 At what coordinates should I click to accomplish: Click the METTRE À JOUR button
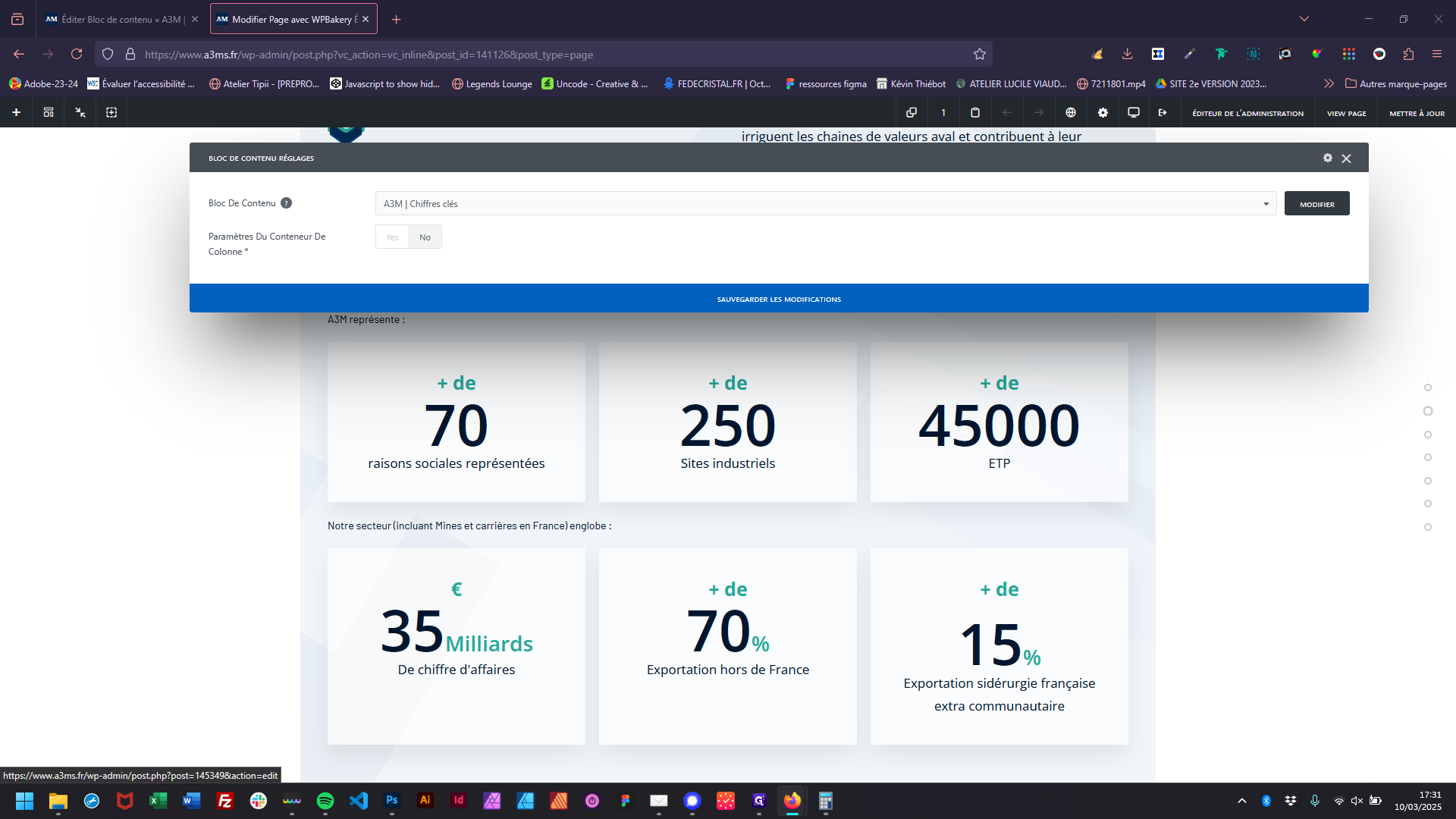coord(1417,113)
